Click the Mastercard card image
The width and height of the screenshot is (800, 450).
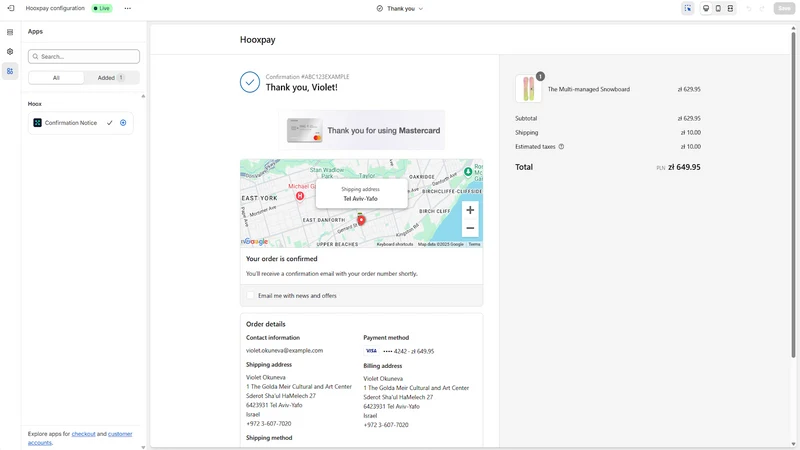[305, 130]
